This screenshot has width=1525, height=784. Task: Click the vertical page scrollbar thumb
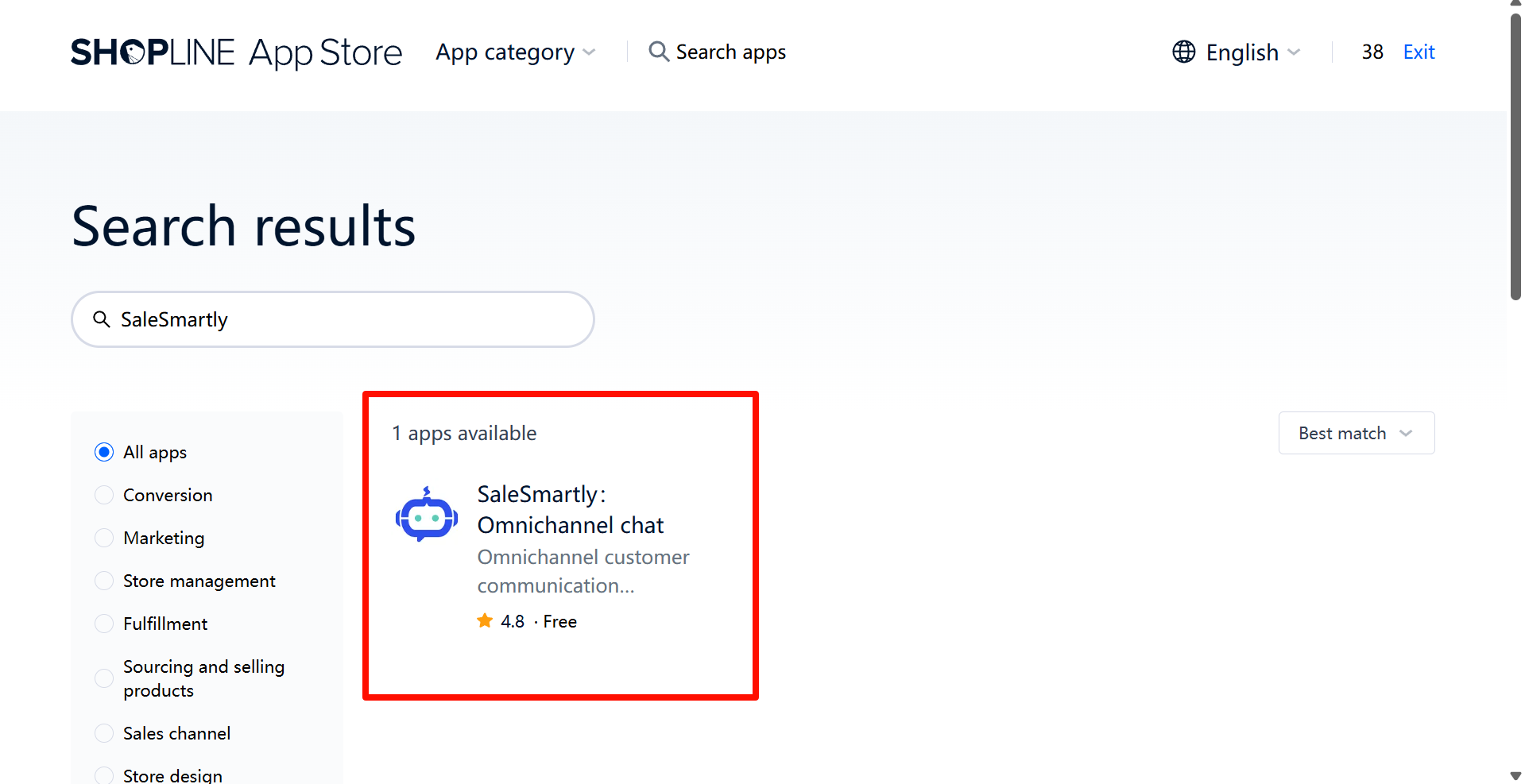tap(1515, 159)
